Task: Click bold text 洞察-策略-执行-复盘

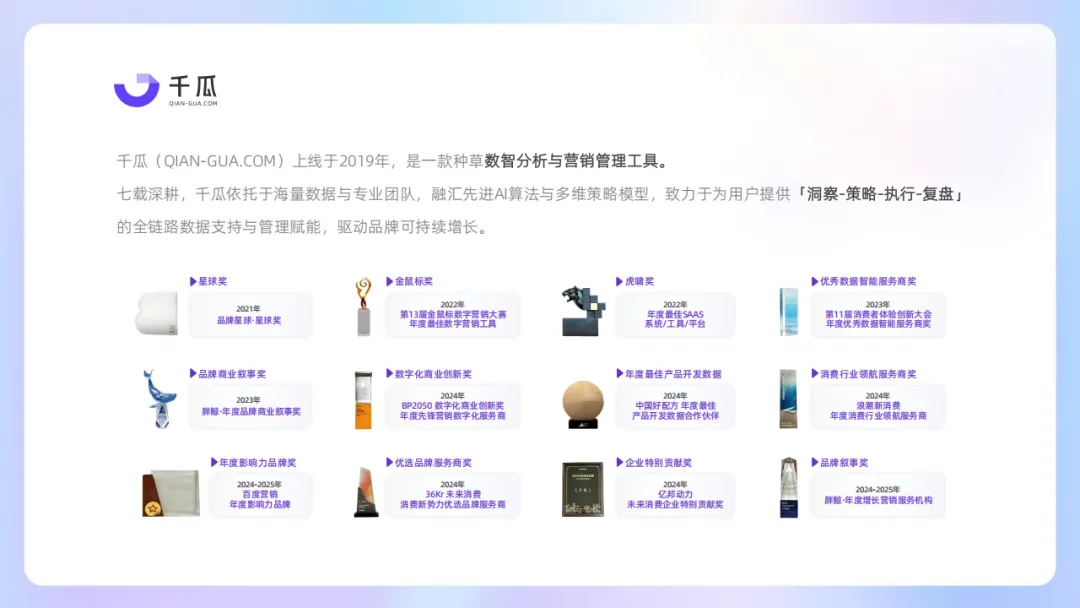Action: [x=880, y=194]
